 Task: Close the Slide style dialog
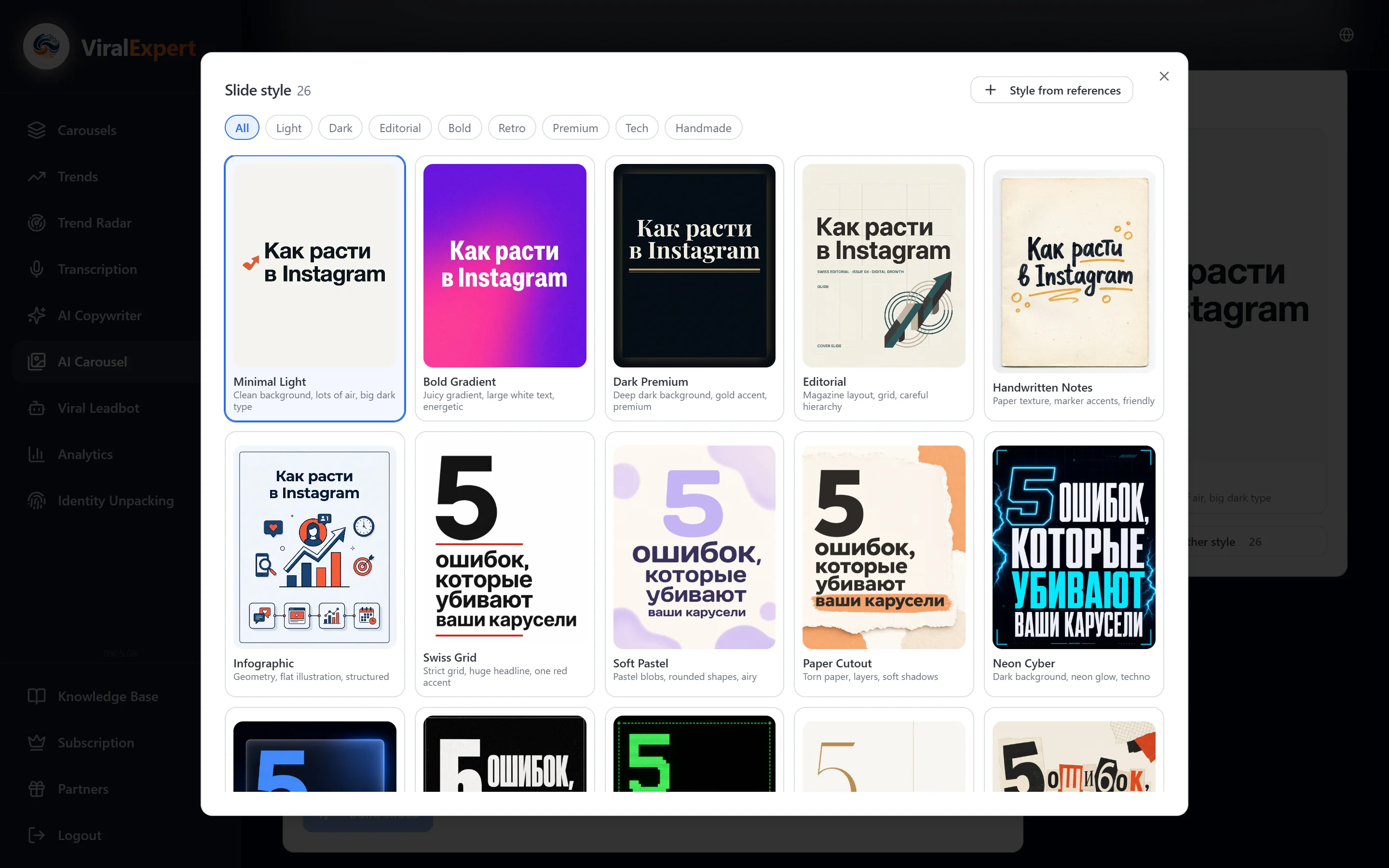pyautogui.click(x=1164, y=76)
